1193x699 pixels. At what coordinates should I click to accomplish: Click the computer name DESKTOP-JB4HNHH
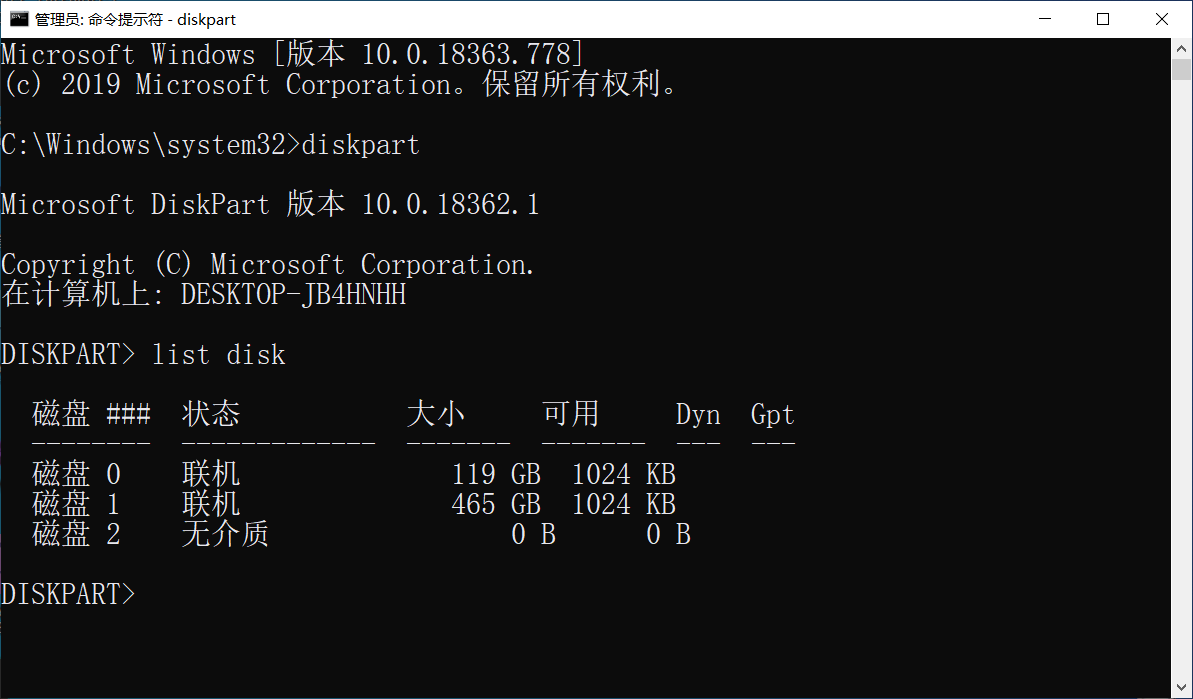(293, 295)
